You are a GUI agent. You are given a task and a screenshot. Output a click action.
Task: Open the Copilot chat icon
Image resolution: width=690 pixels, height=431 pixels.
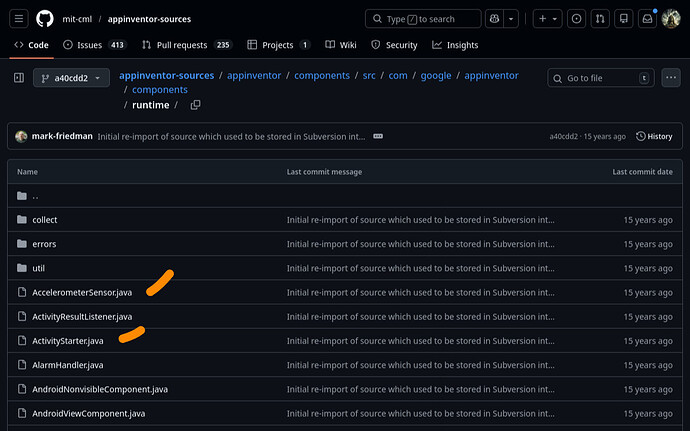pos(494,19)
